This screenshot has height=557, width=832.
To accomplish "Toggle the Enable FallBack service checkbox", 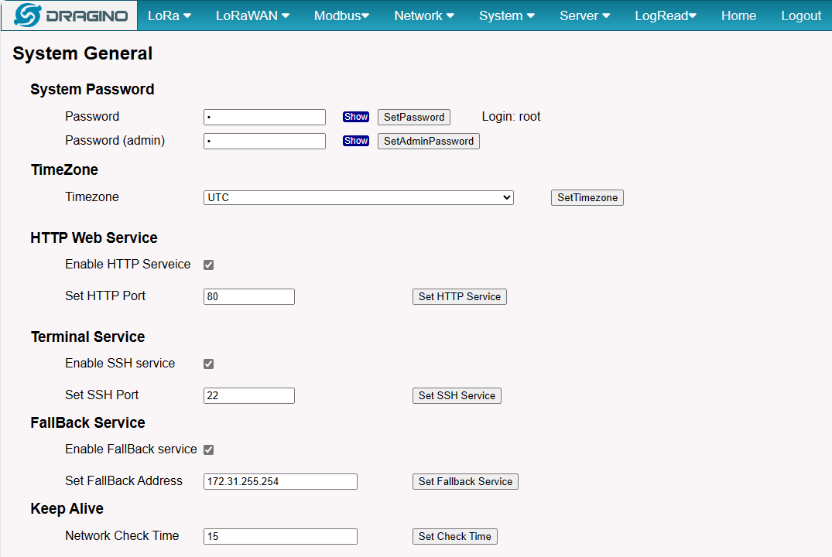I will pos(209,450).
